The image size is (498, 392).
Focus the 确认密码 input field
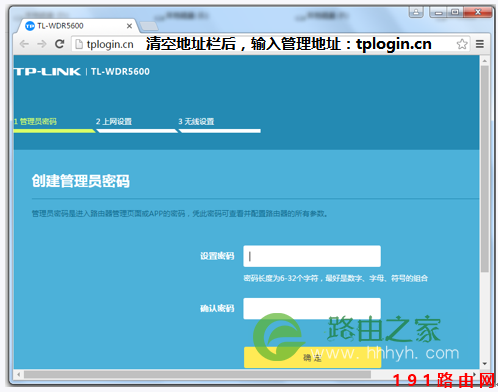[x=312, y=308]
